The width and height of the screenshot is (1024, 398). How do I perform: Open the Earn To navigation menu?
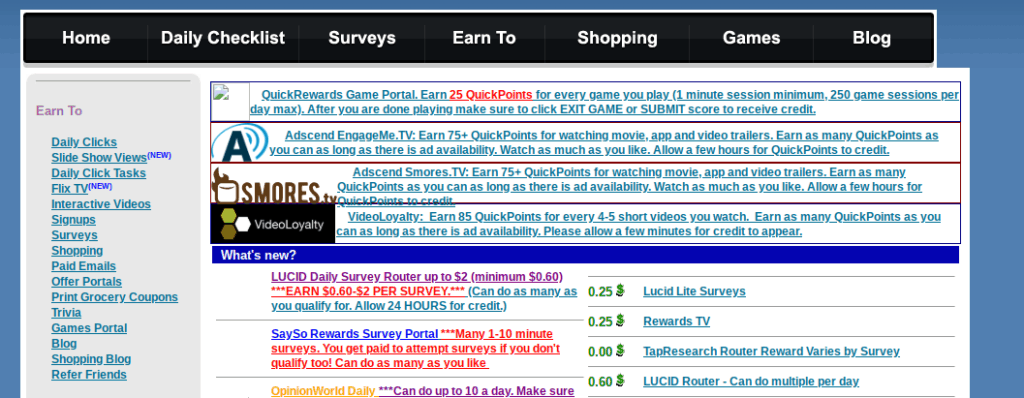coord(485,38)
